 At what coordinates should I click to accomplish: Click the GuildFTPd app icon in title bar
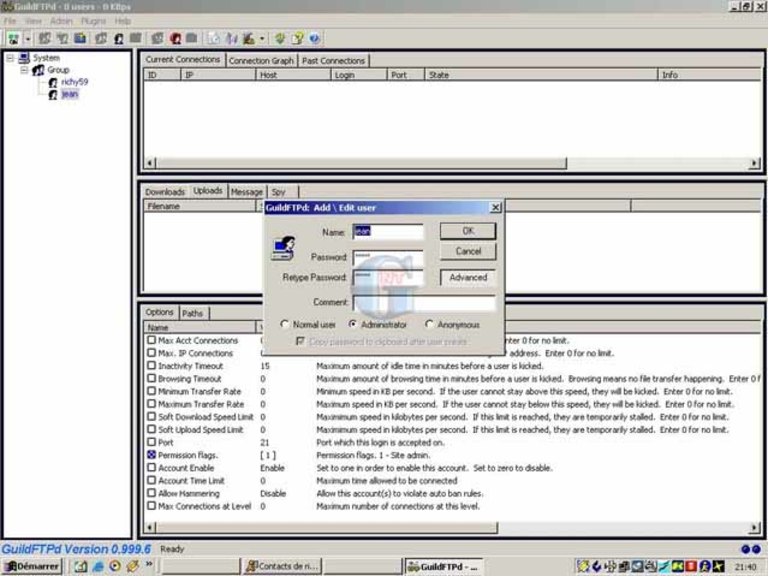pyautogui.click(x=7, y=6)
